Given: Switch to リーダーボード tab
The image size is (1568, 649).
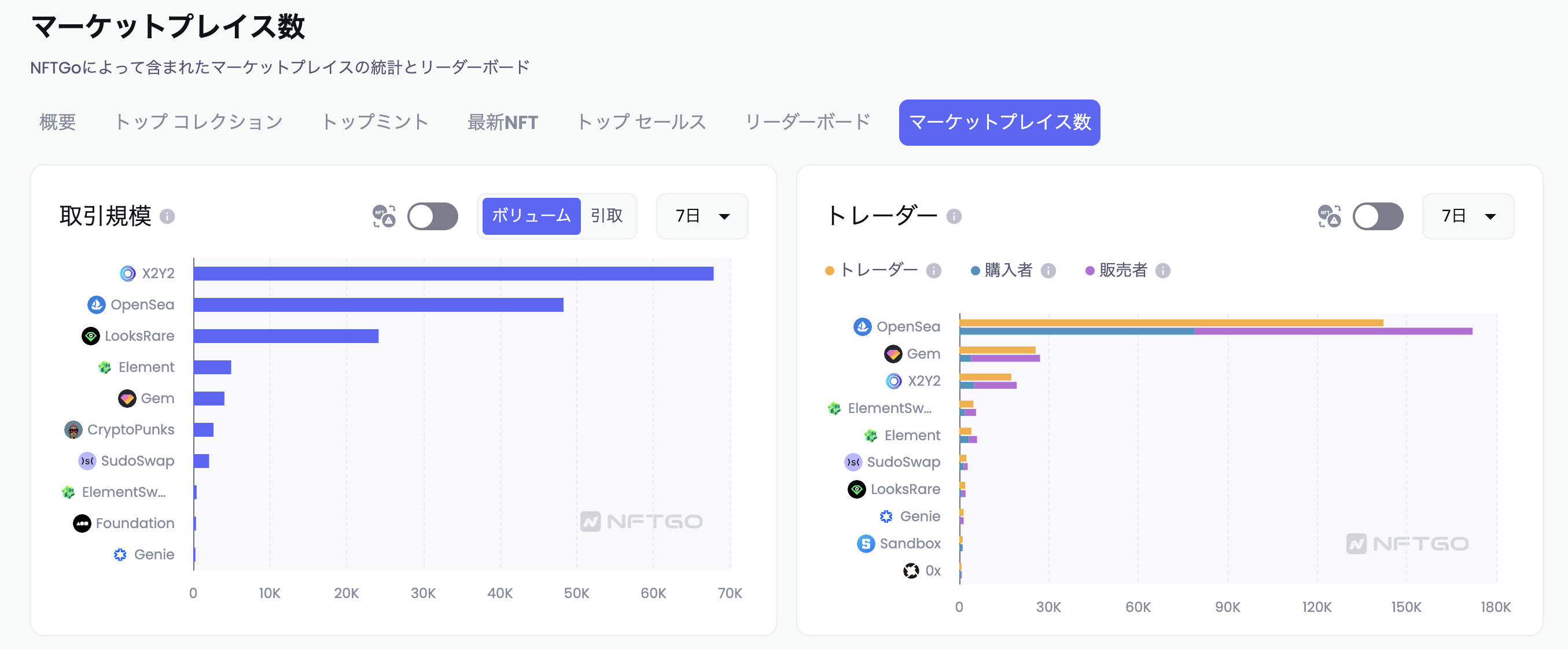Looking at the screenshot, I should [x=808, y=122].
